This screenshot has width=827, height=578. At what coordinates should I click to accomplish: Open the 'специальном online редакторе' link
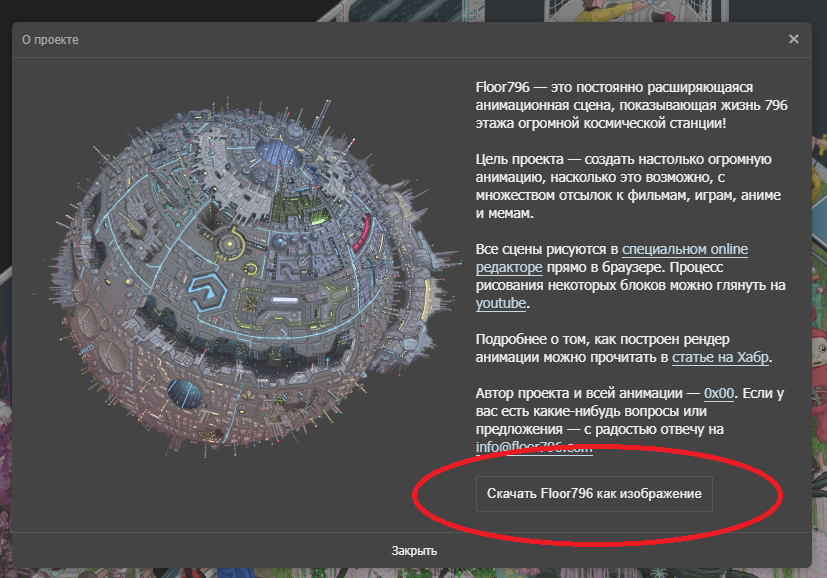coord(685,249)
